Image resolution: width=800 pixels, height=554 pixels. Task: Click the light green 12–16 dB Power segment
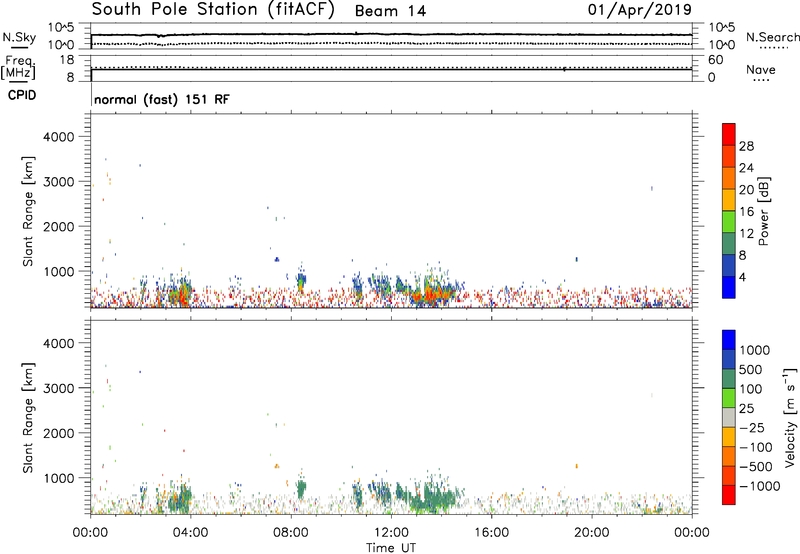point(729,221)
